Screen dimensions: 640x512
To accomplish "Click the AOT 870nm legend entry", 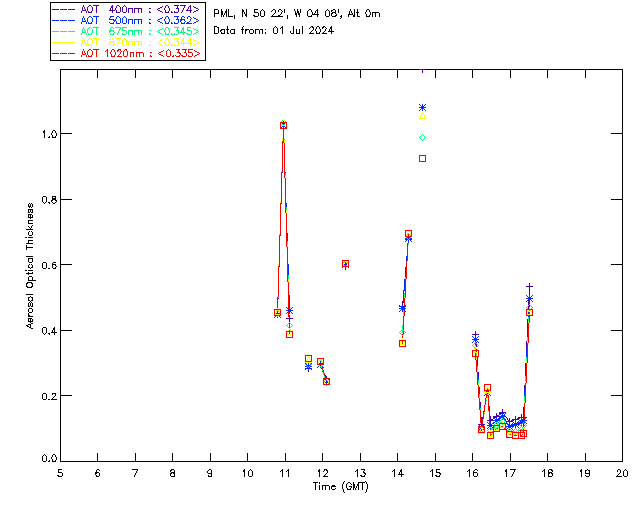I will point(127,42).
